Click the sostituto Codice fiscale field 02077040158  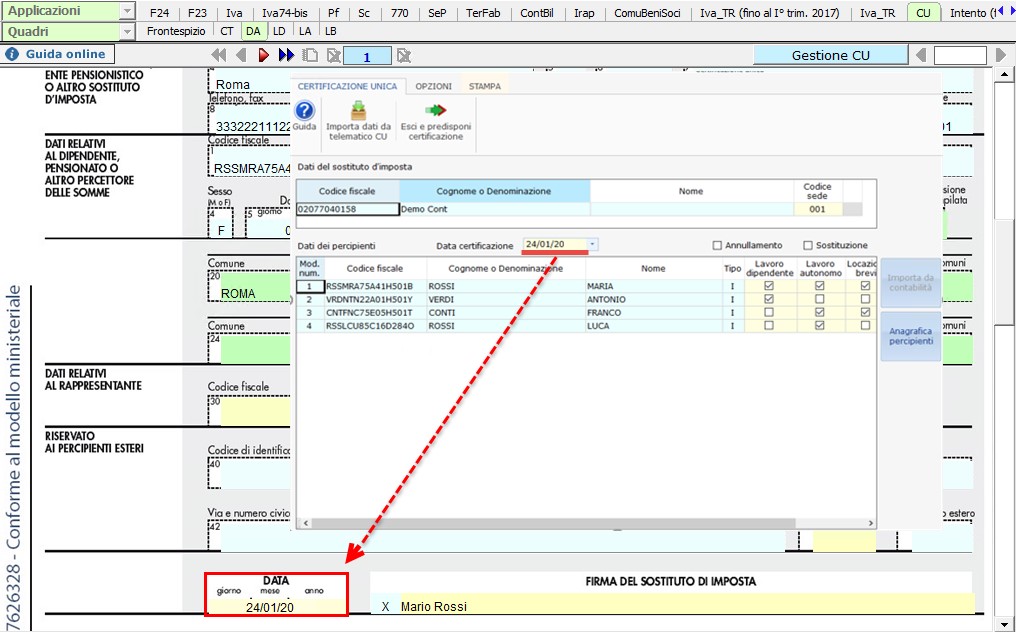tap(347, 209)
